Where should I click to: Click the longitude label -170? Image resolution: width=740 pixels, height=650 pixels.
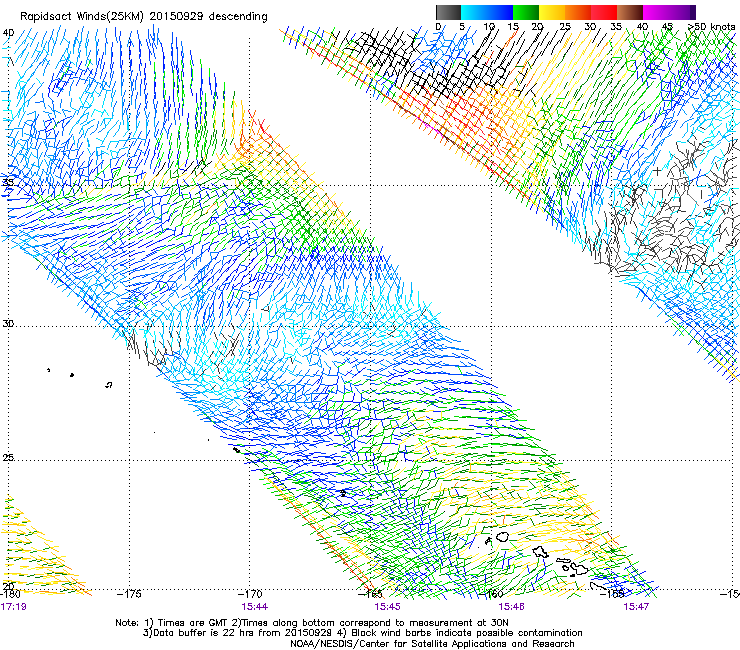(250, 594)
